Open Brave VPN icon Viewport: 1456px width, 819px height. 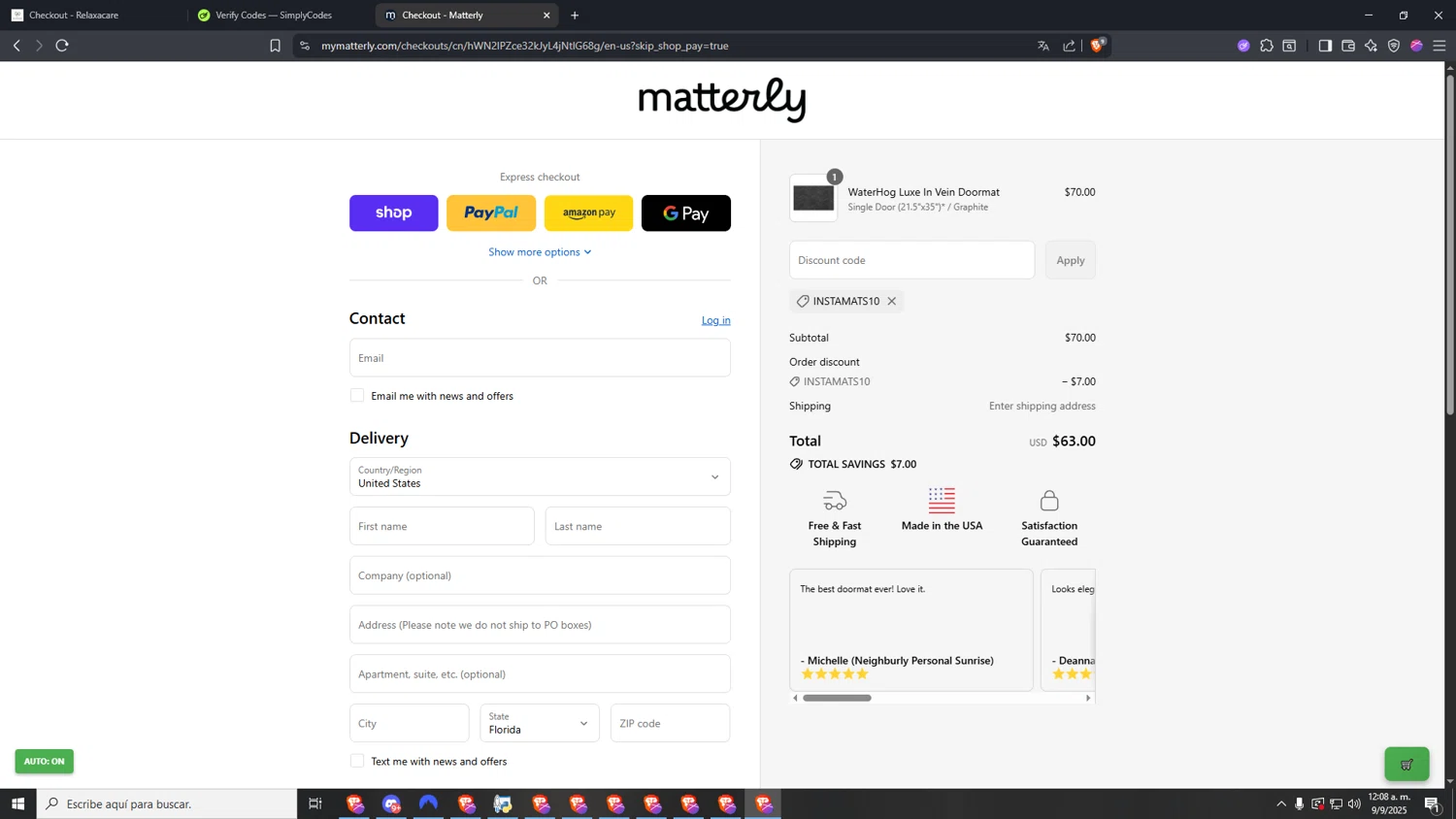1394,46
